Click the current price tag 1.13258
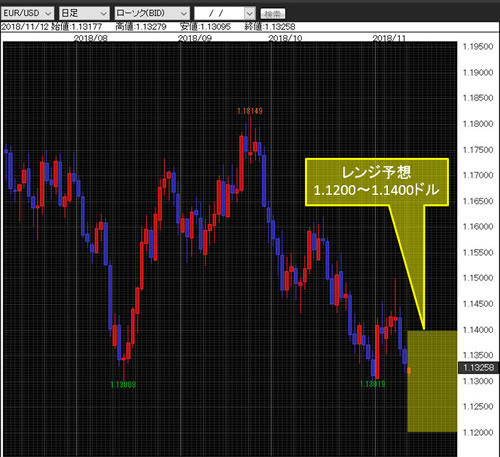Image resolution: width=500 pixels, height=457 pixels. click(x=478, y=368)
